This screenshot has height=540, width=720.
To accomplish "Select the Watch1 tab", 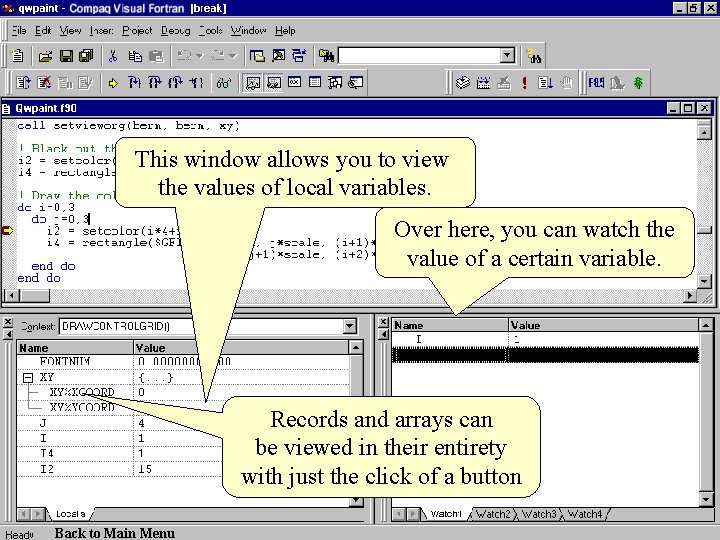I will pos(446,514).
